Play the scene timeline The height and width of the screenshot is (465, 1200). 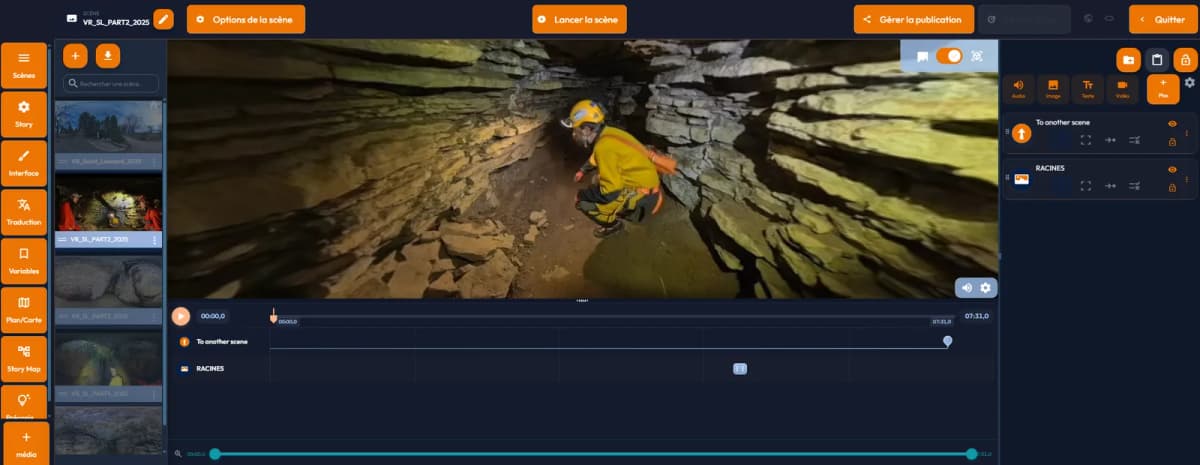point(180,316)
